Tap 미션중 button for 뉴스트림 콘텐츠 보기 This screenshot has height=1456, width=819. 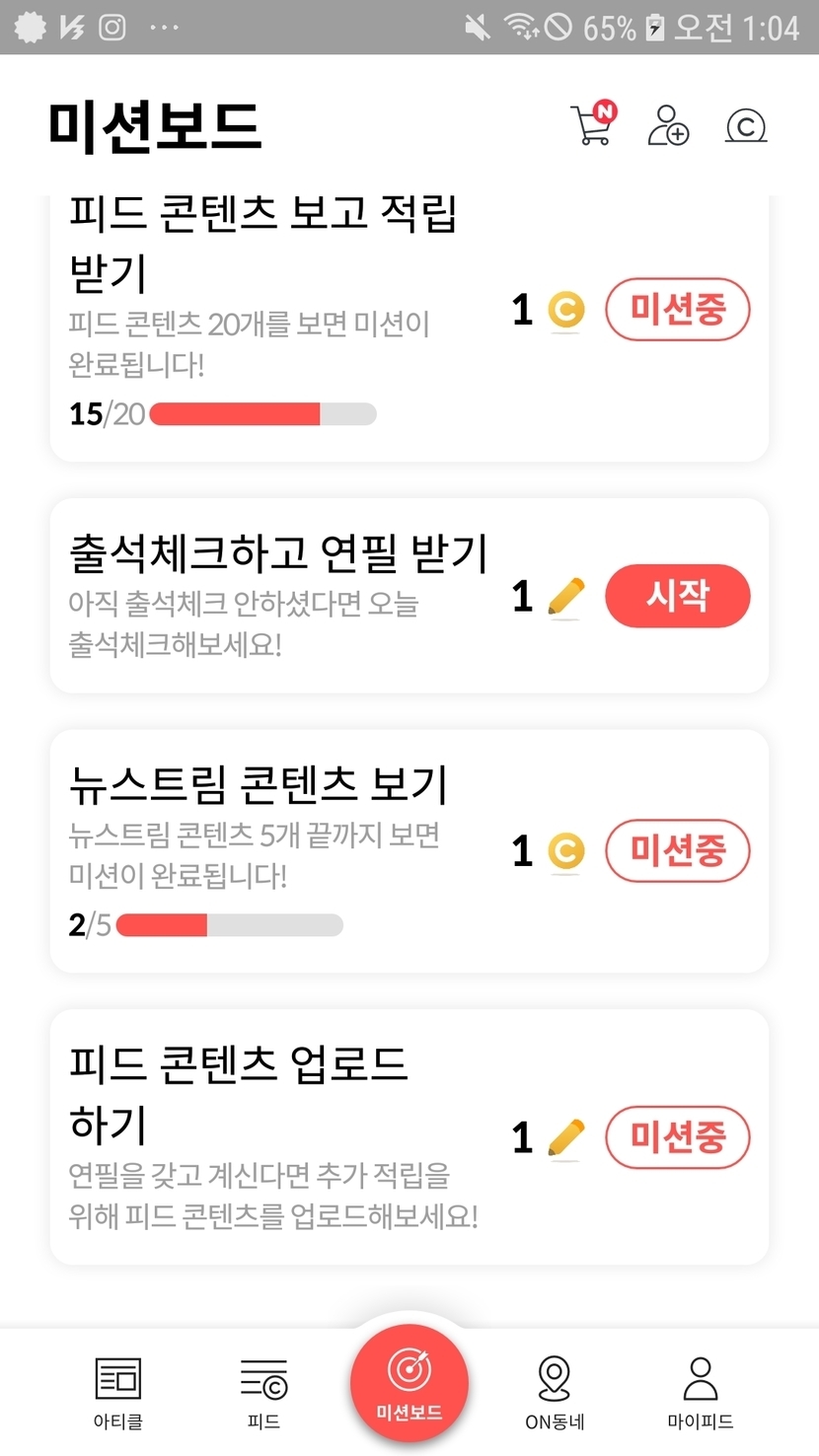pyautogui.click(x=678, y=850)
